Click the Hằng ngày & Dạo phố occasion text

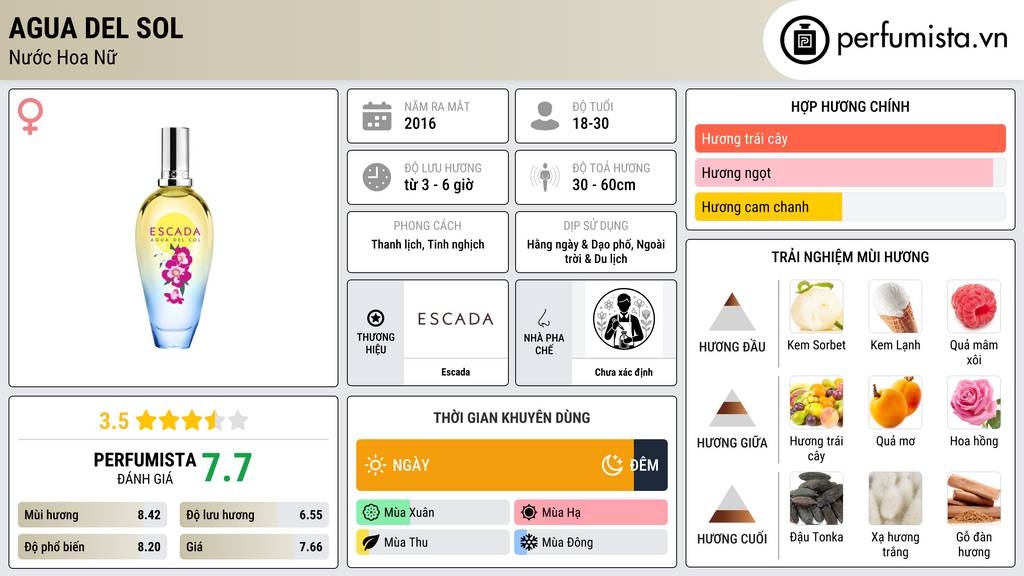tap(596, 251)
